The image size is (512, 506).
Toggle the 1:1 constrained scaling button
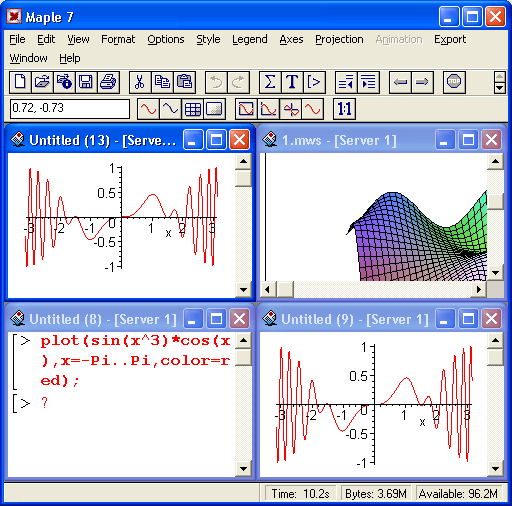click(344, 109)
